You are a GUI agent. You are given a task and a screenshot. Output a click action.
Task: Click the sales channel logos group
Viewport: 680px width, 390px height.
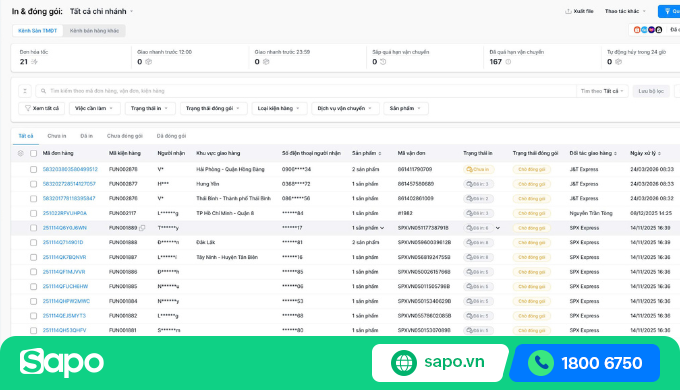[647, 30]
